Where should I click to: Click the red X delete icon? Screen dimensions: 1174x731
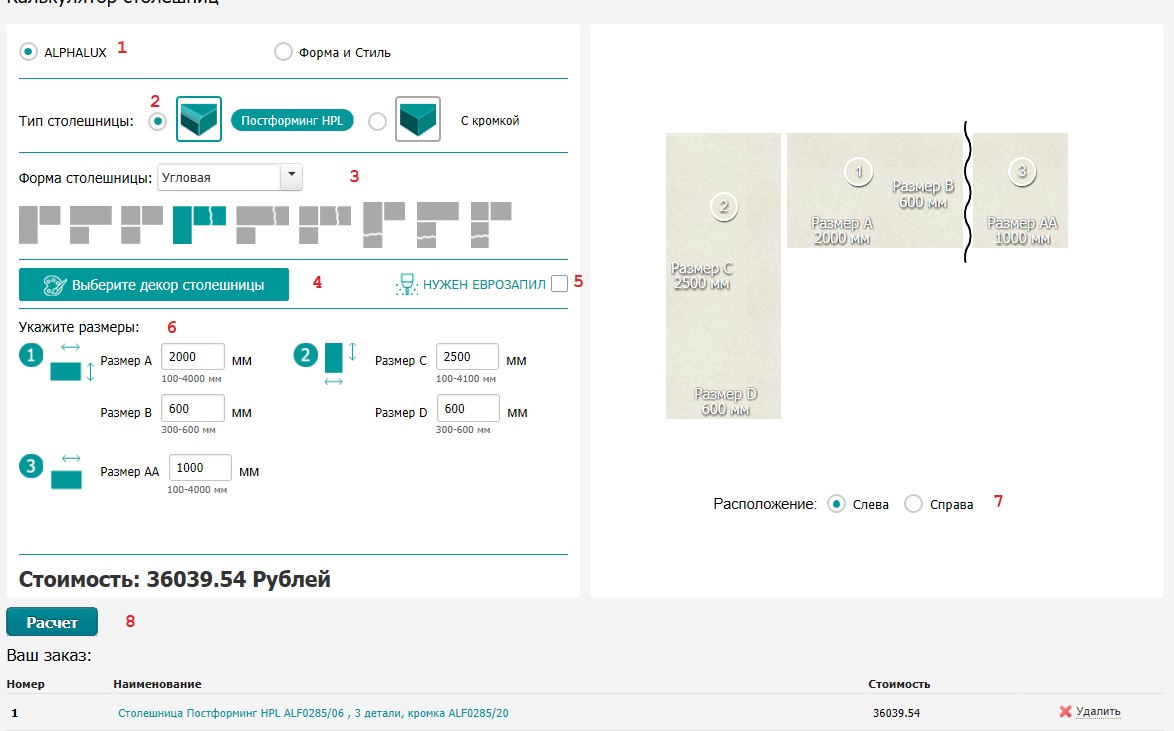tap(1065, 712)
